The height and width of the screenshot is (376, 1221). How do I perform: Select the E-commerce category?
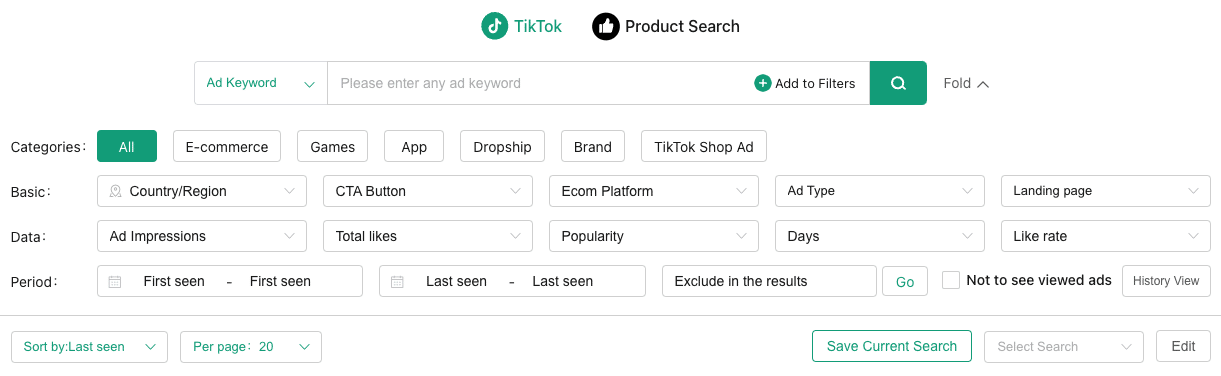click(x=227, y=147)
